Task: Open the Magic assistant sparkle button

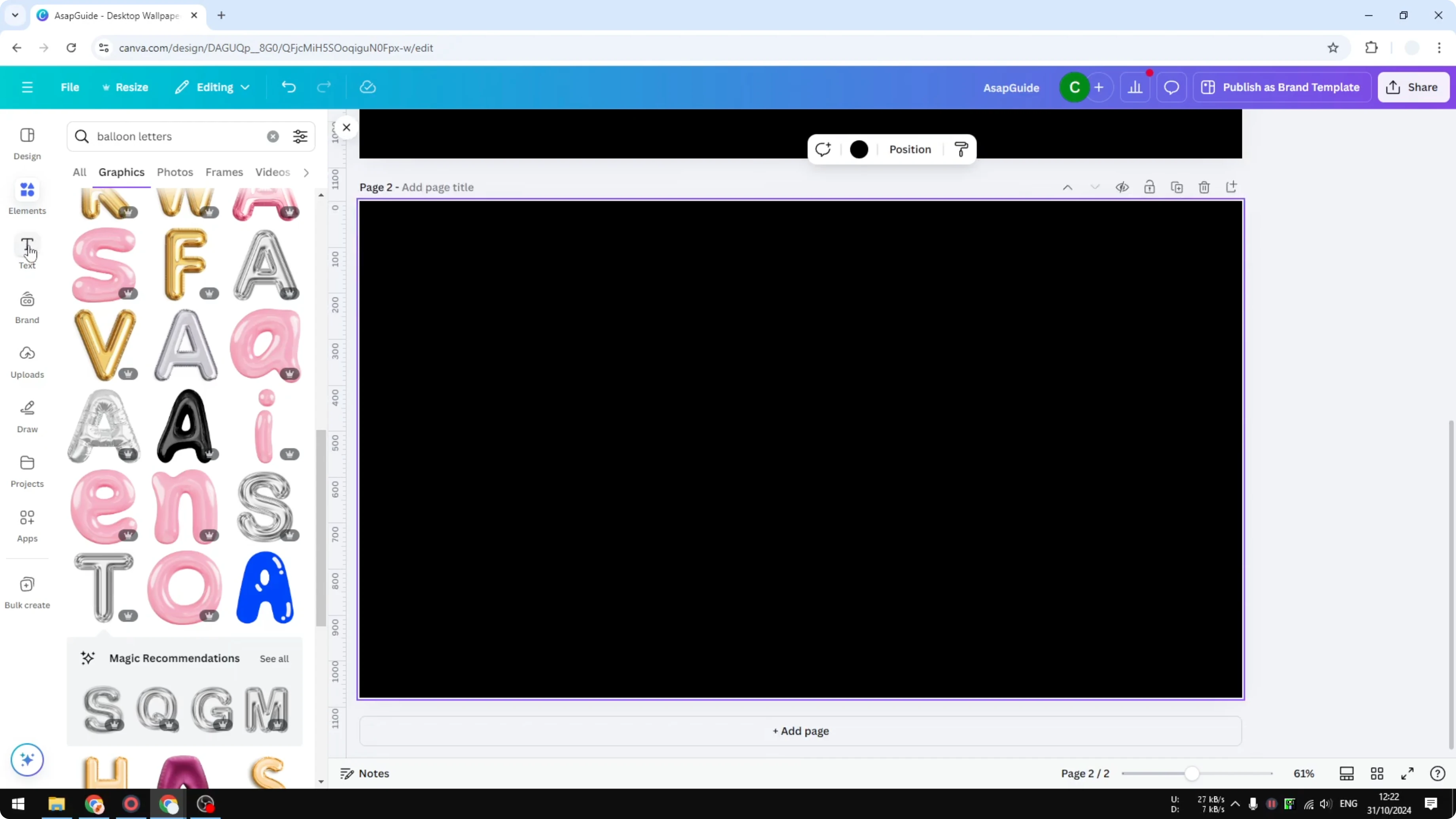Action: pyautogui.click(x=27, y=760)
